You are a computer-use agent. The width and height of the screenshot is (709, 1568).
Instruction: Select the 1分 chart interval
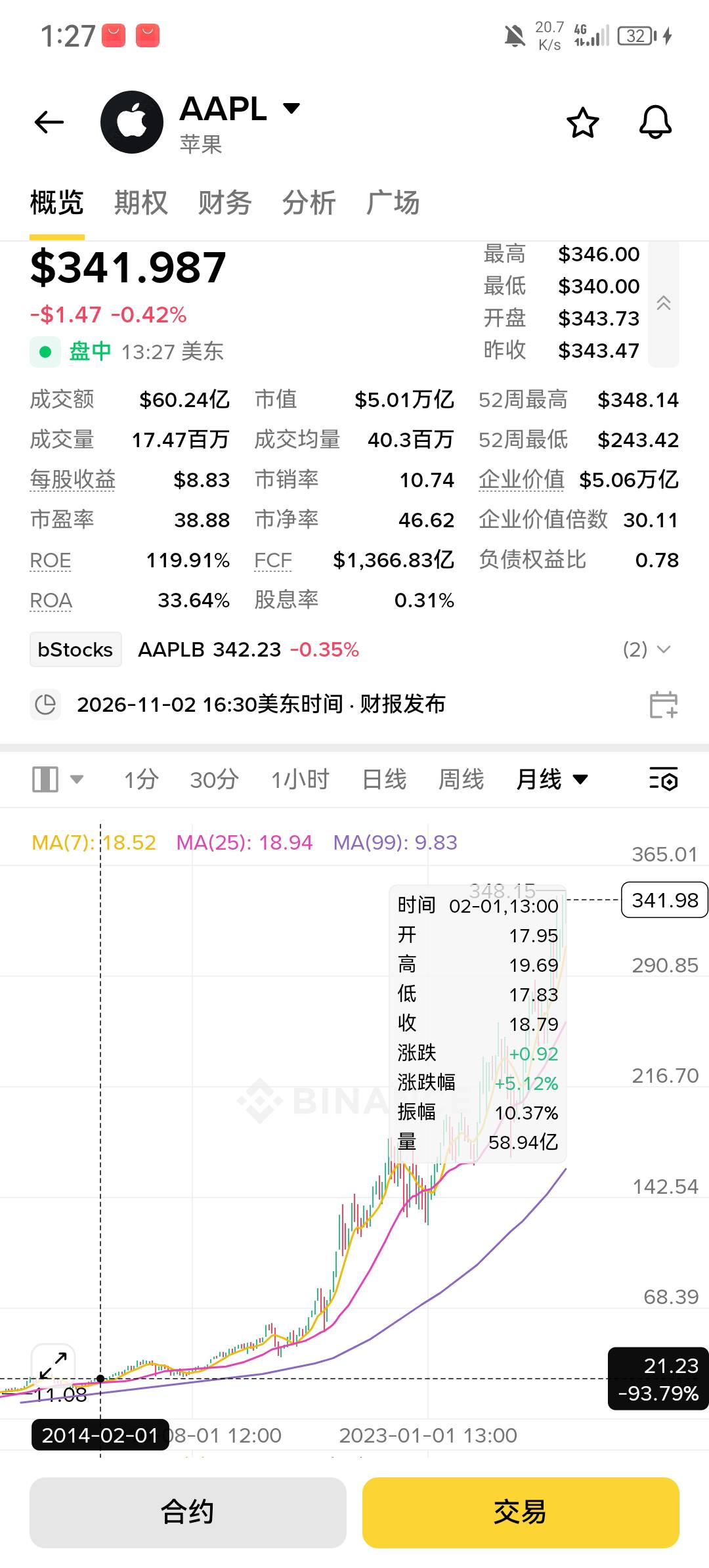point(141,779)
